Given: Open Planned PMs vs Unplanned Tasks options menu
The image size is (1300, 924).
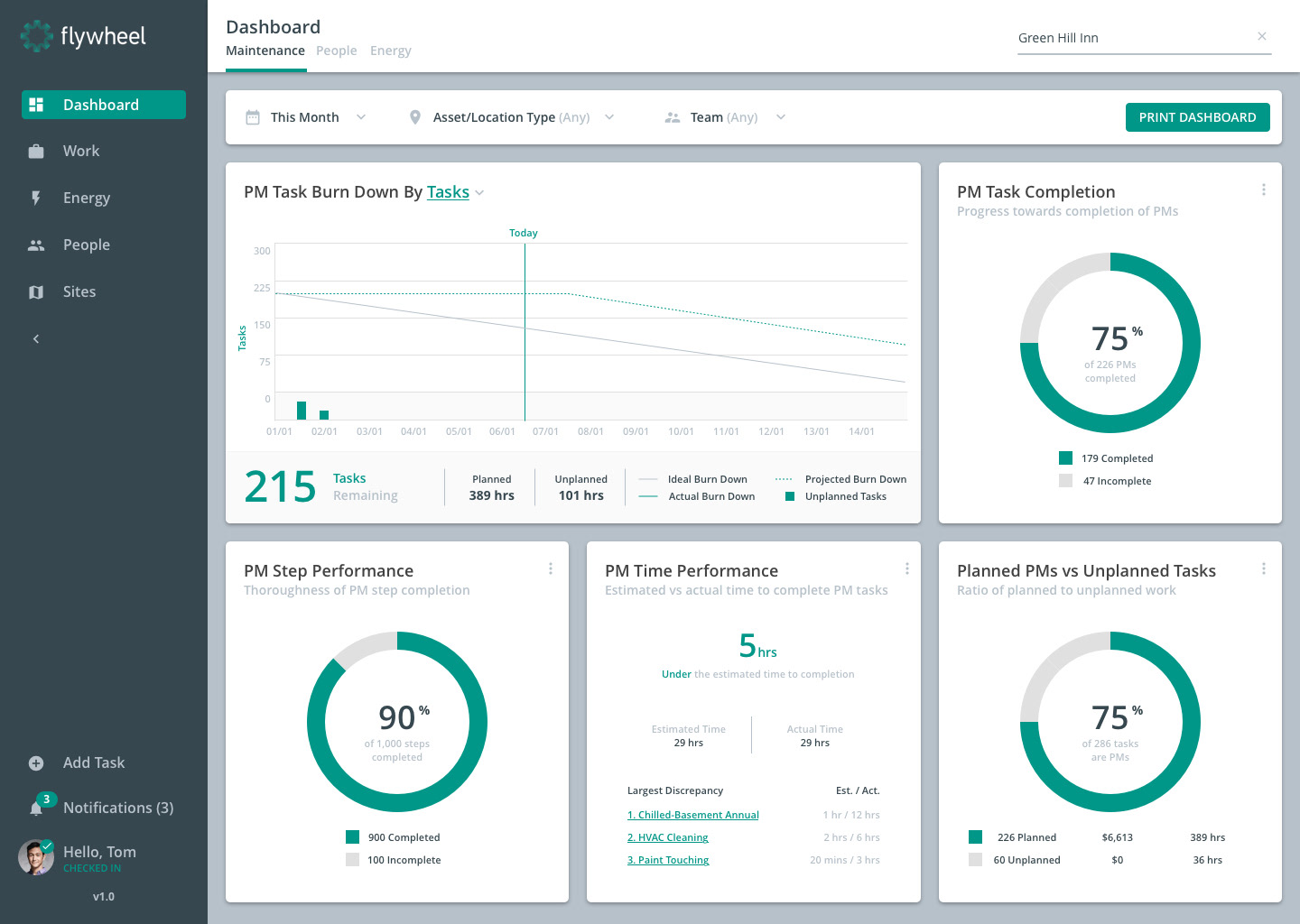Looking at the screenshot, I should pos(1264,568).
